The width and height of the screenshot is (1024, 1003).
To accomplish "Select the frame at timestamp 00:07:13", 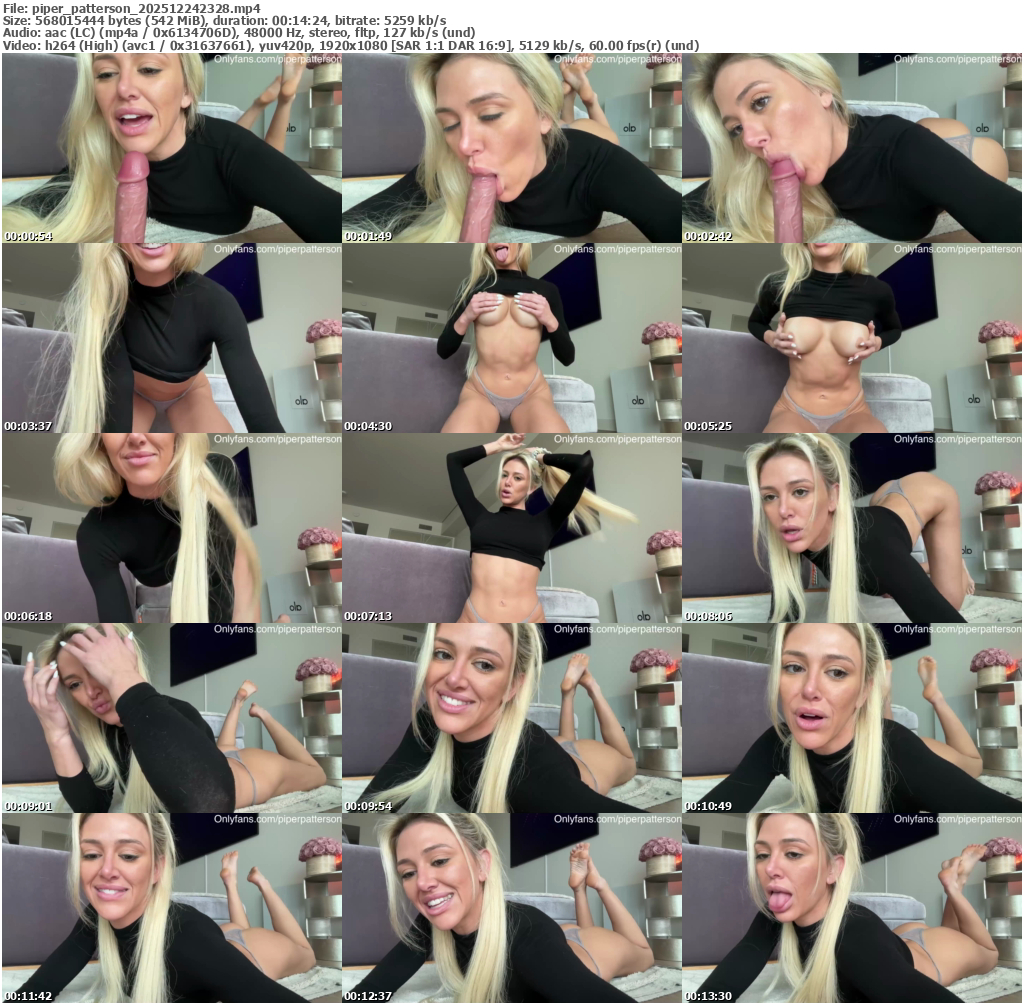I will point(511,528).
